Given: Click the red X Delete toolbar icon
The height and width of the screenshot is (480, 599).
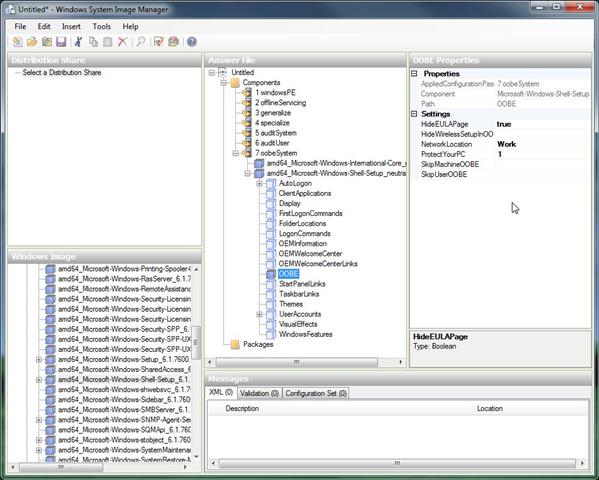Looking at the screenshot, I should point(122,42).
